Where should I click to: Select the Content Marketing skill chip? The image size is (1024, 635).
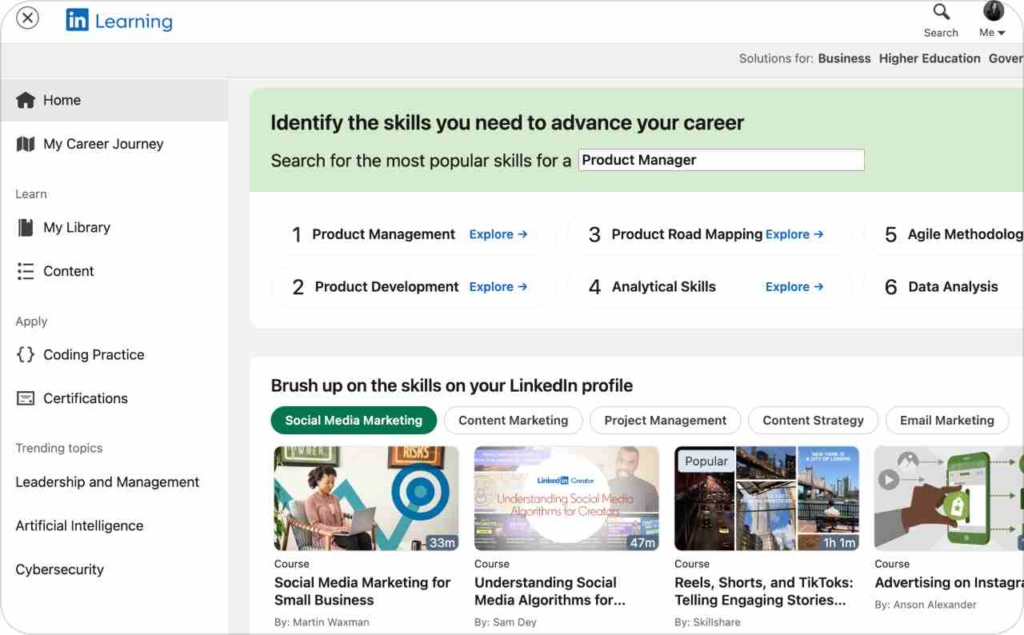coord(513,420)
